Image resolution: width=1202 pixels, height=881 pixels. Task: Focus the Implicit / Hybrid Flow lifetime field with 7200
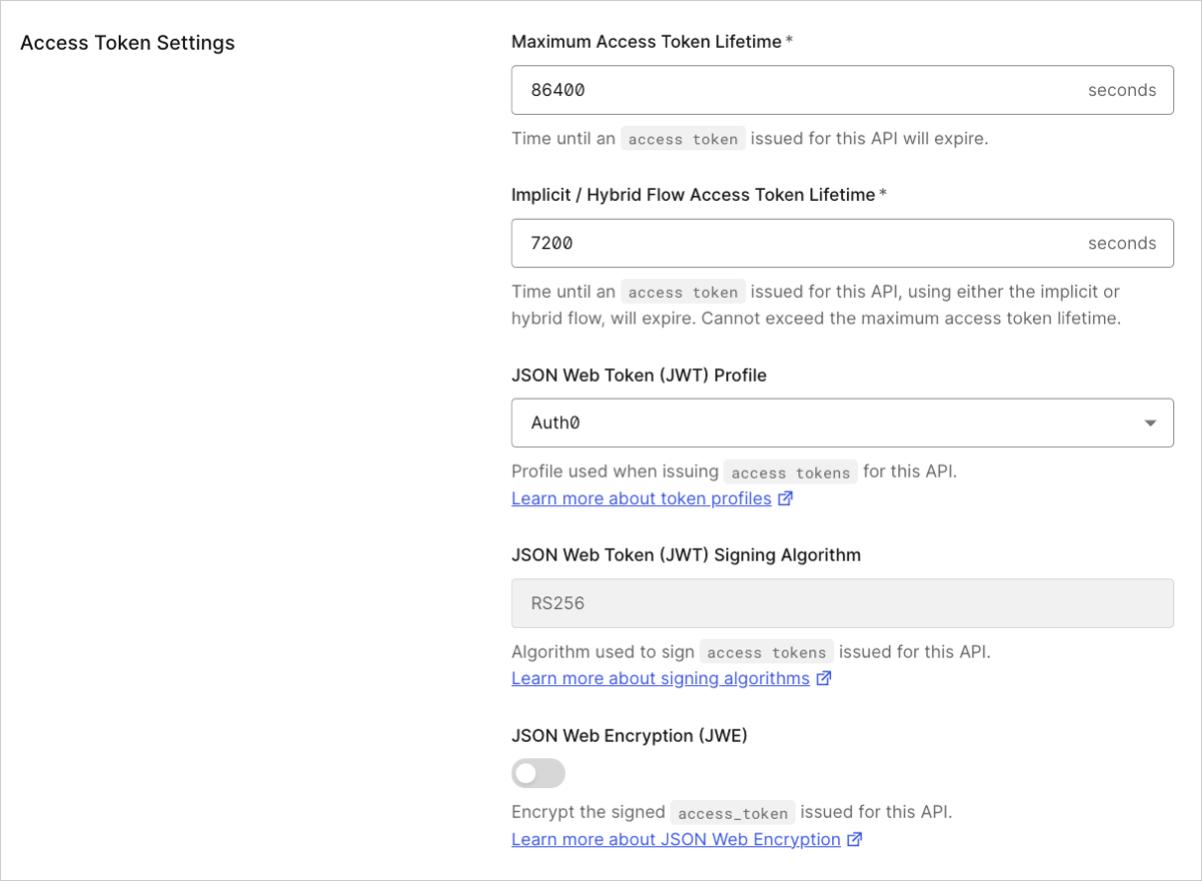[x=842, y=243]
